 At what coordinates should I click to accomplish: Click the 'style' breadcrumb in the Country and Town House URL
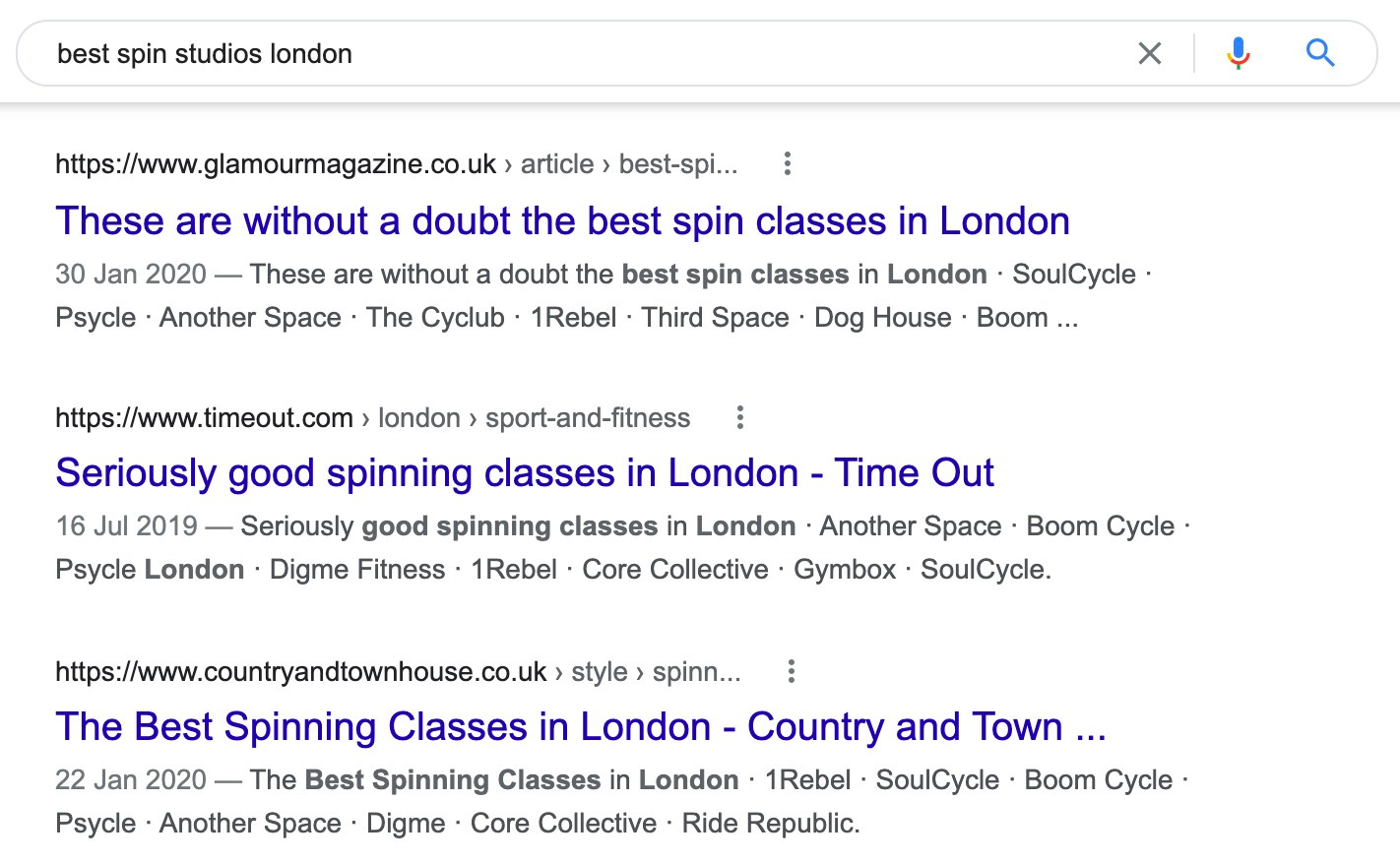[x=600, y=670]
